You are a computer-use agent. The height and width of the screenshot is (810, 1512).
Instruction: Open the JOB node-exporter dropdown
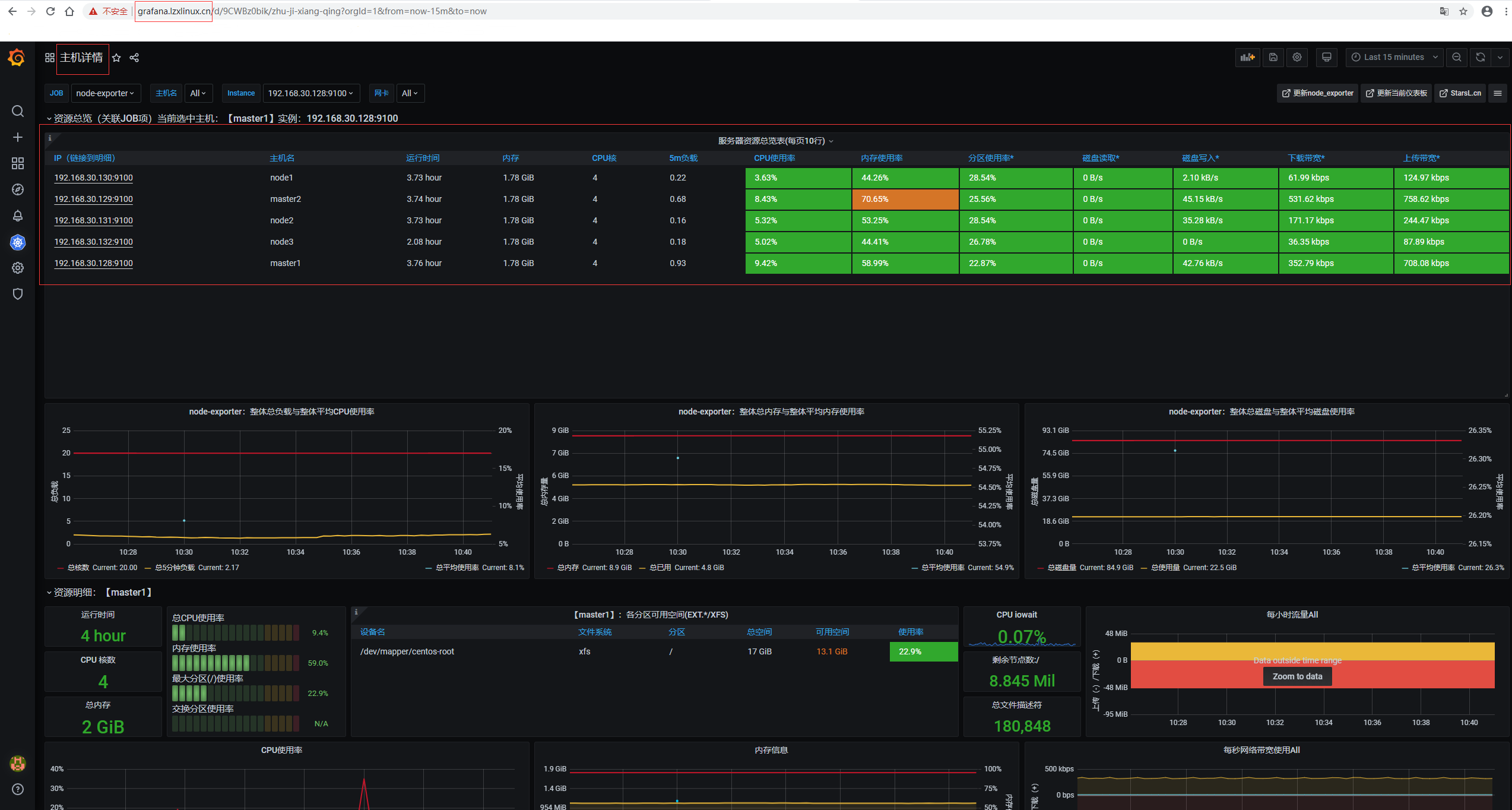point(105,93)
